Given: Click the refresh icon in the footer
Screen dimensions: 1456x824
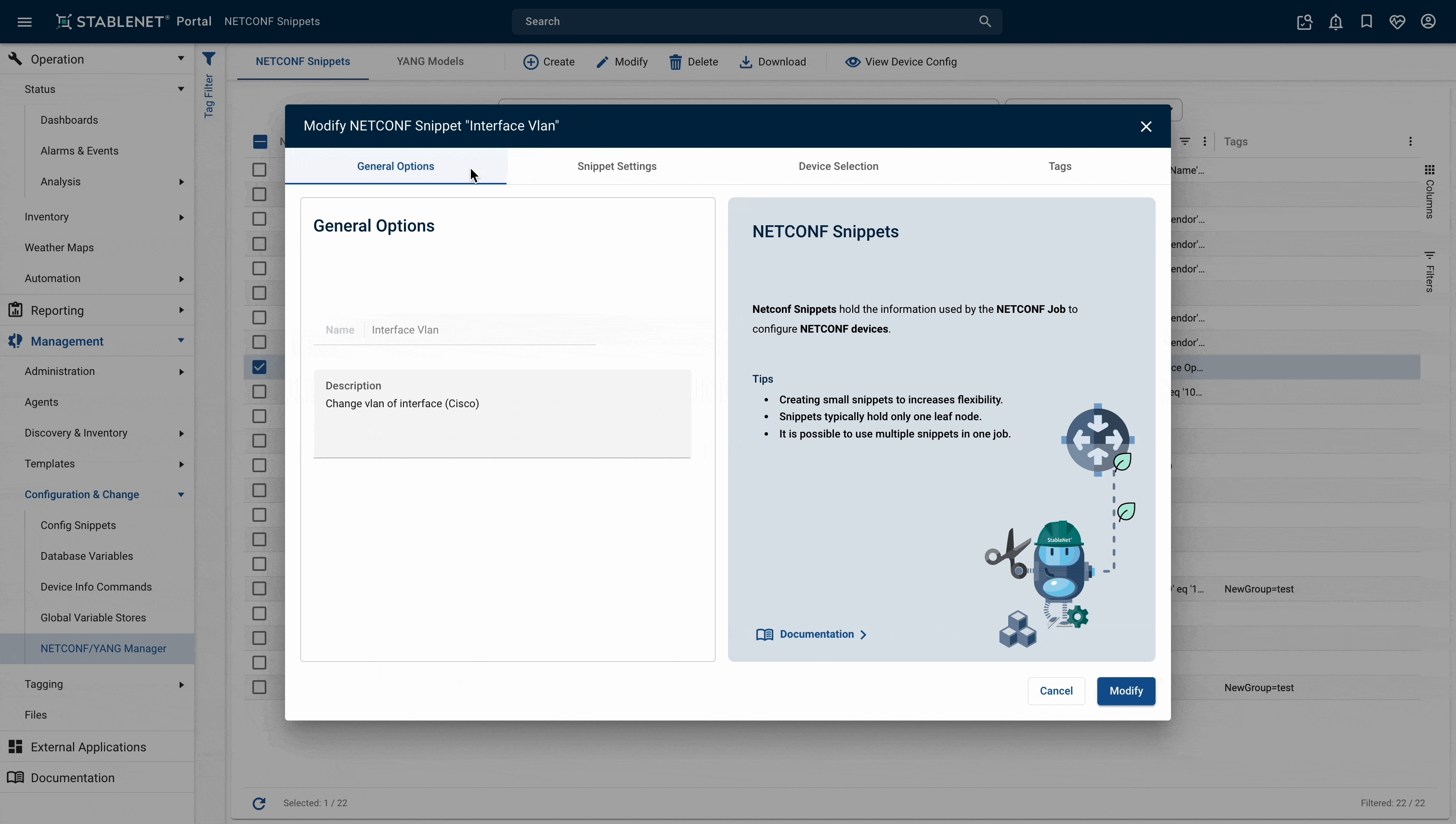Looking at the screenshot, I should click(259, 803).
